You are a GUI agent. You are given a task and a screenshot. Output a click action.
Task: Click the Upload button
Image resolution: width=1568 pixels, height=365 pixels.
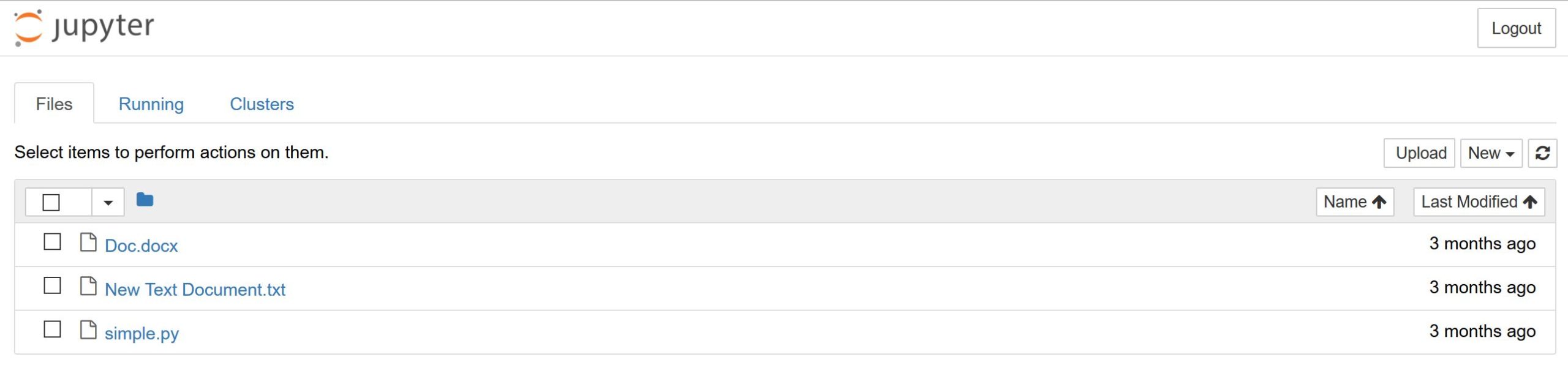[x=1419, y=153]
